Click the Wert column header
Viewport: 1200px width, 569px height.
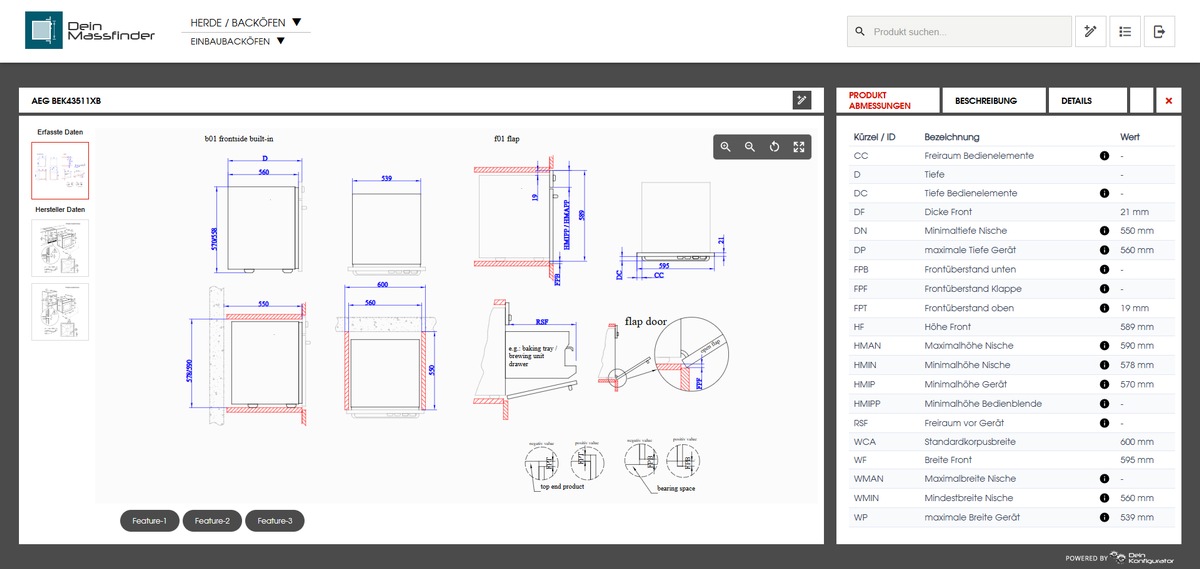[x=1130, y=137]
